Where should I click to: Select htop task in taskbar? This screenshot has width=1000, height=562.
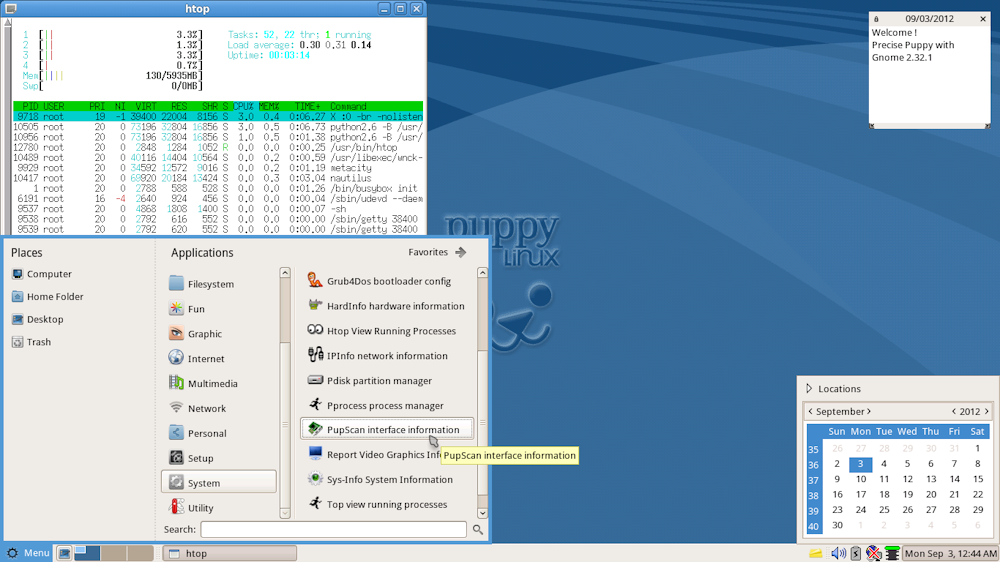pos(230,553)
